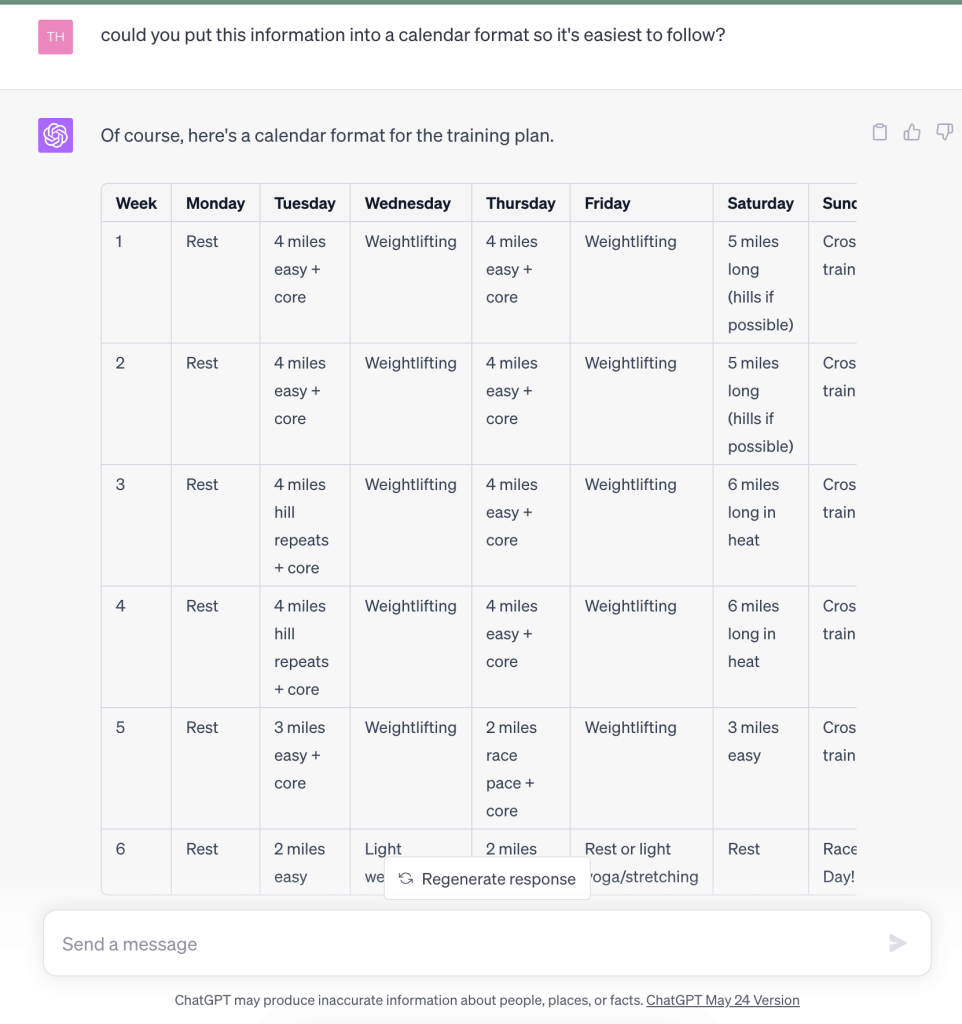Screen dimensions: 962x1024
Task: Click the copy response clipboard icon
Action: point(880,132)
